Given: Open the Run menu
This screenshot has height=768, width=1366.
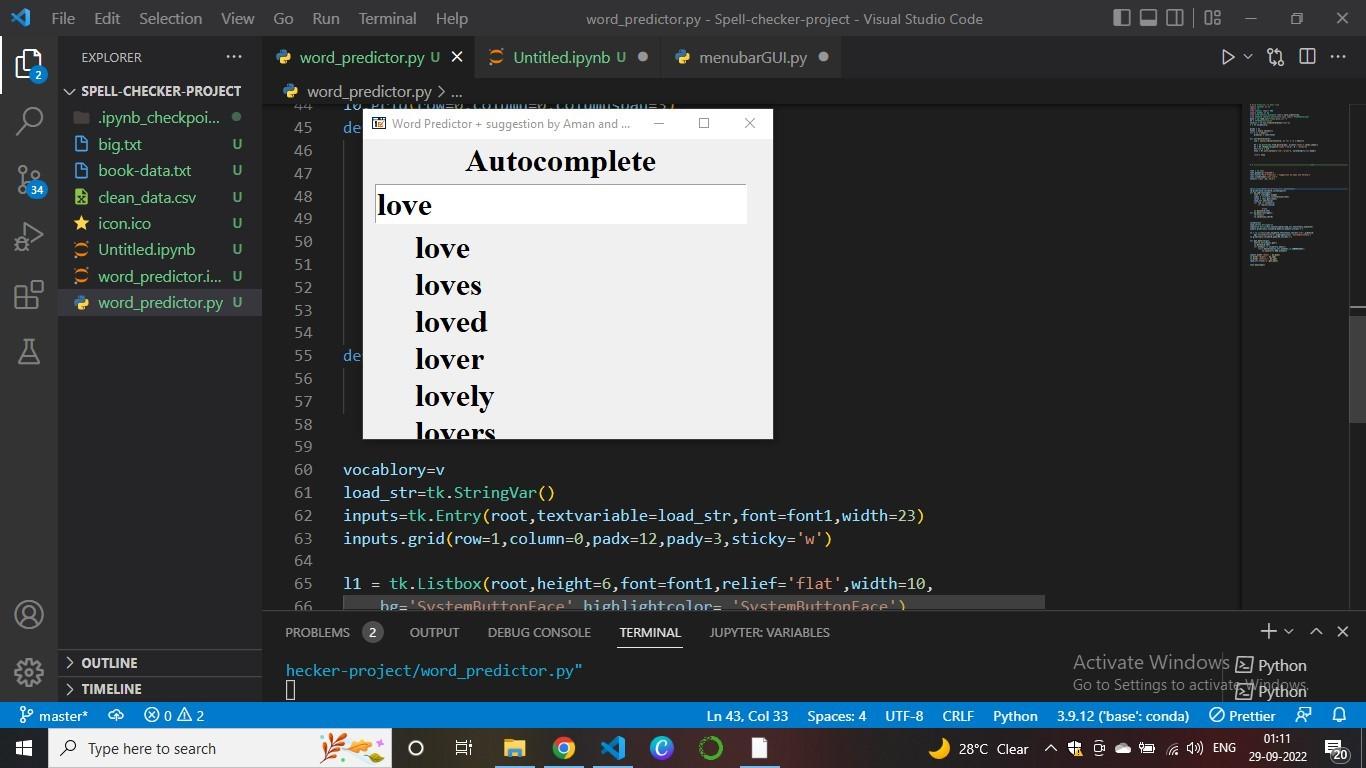Looking at the screenshot, I should pos(325,18).
